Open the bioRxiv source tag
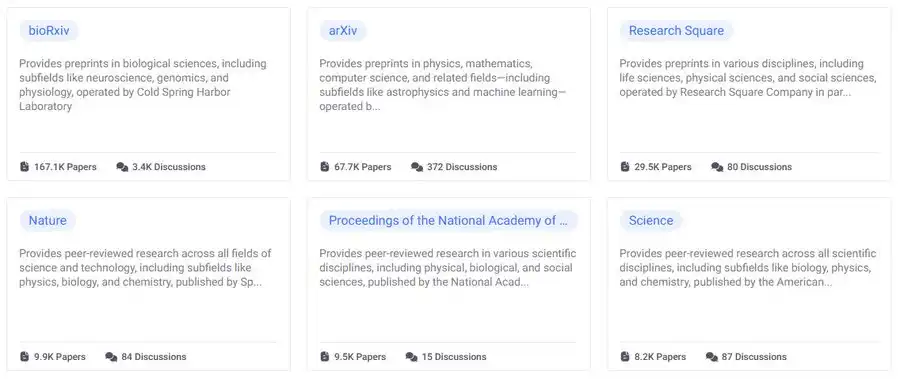The width and height of the screenshot is (900, 379). 49,30
